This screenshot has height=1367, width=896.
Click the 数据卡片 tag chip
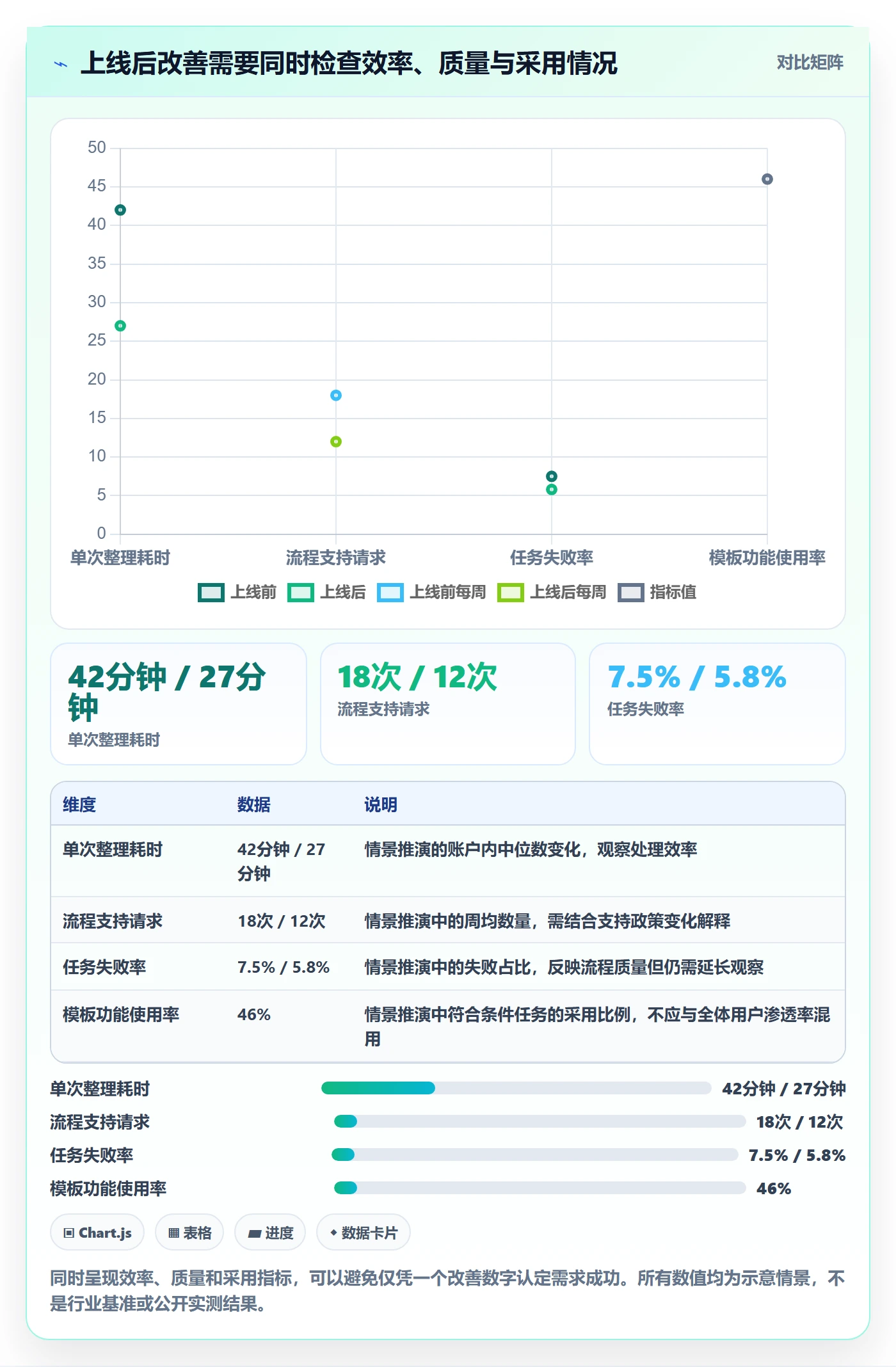(x=364, y=1232)
